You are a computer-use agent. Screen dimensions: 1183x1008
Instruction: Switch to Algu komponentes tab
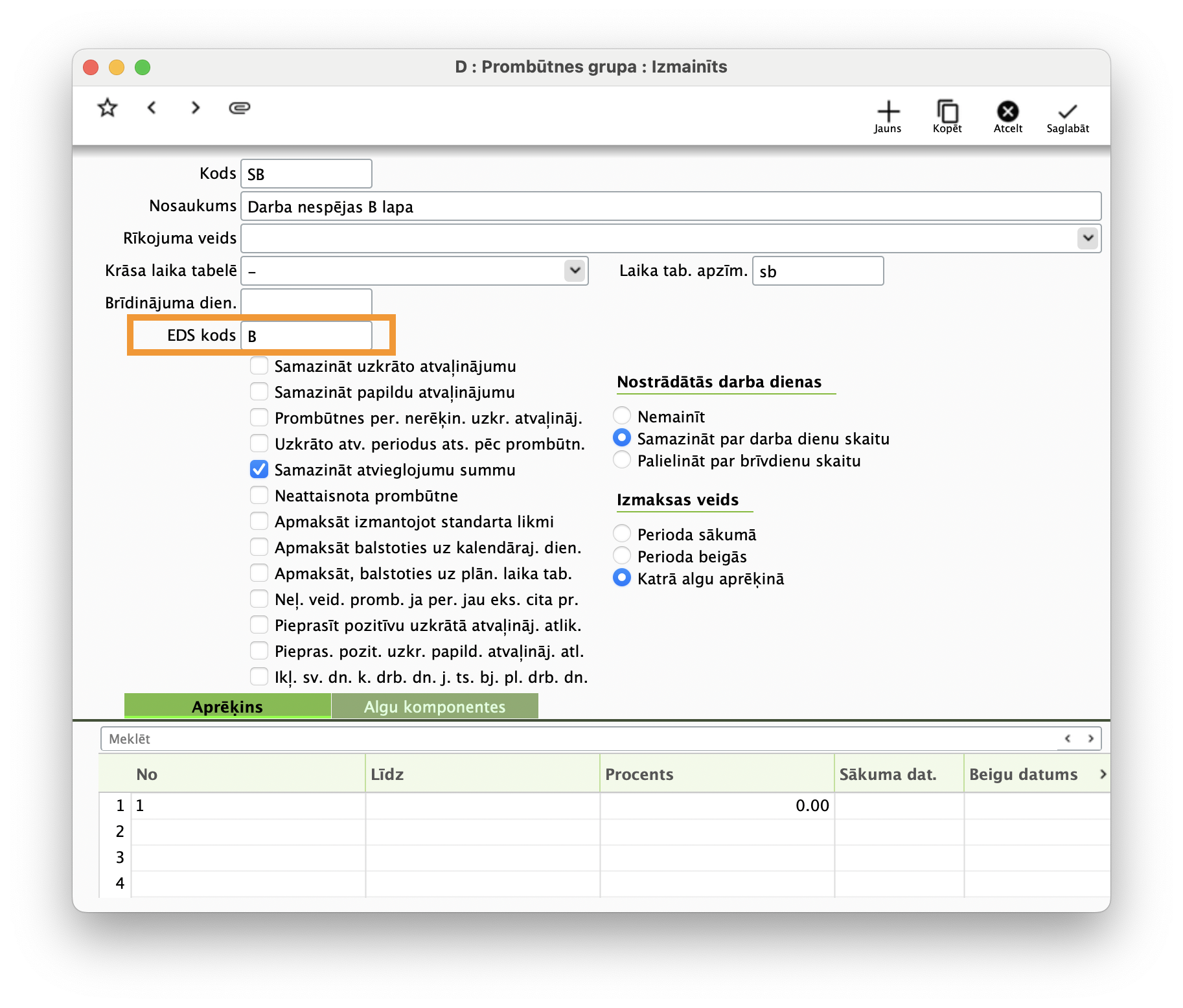point(435,706)
